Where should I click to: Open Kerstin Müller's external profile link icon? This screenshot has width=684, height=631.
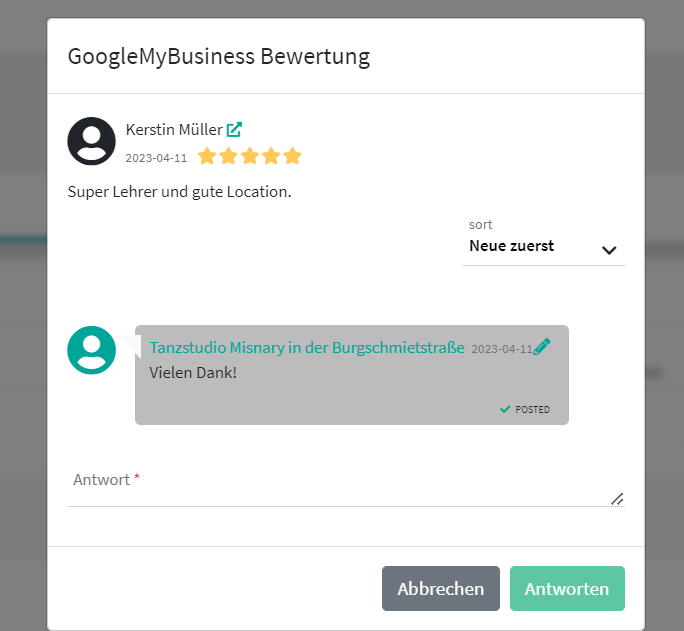(x=234, y=129)
